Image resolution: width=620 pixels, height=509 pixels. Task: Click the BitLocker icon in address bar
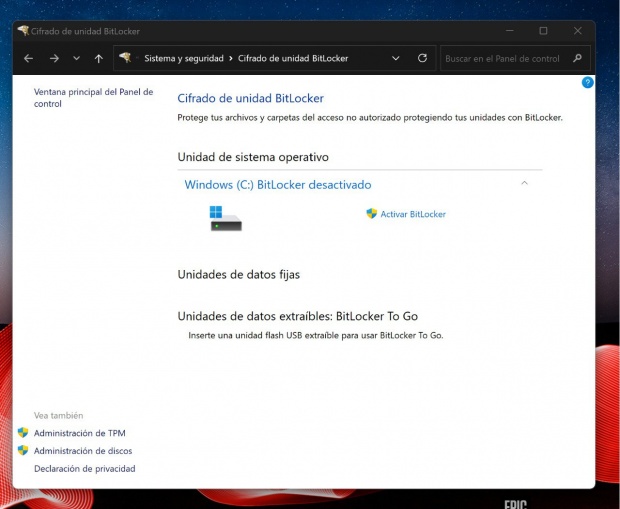125,58
